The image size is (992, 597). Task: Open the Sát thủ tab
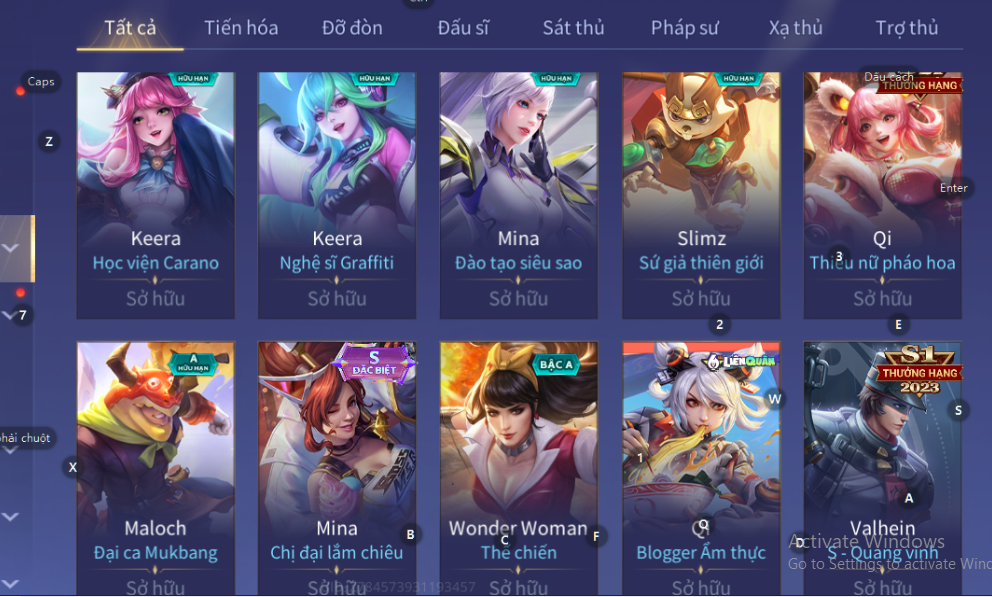573,28
